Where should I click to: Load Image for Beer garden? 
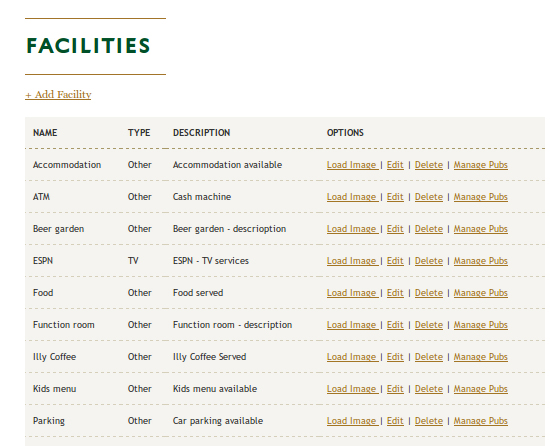pyautogui.click(x=352, y=229)
